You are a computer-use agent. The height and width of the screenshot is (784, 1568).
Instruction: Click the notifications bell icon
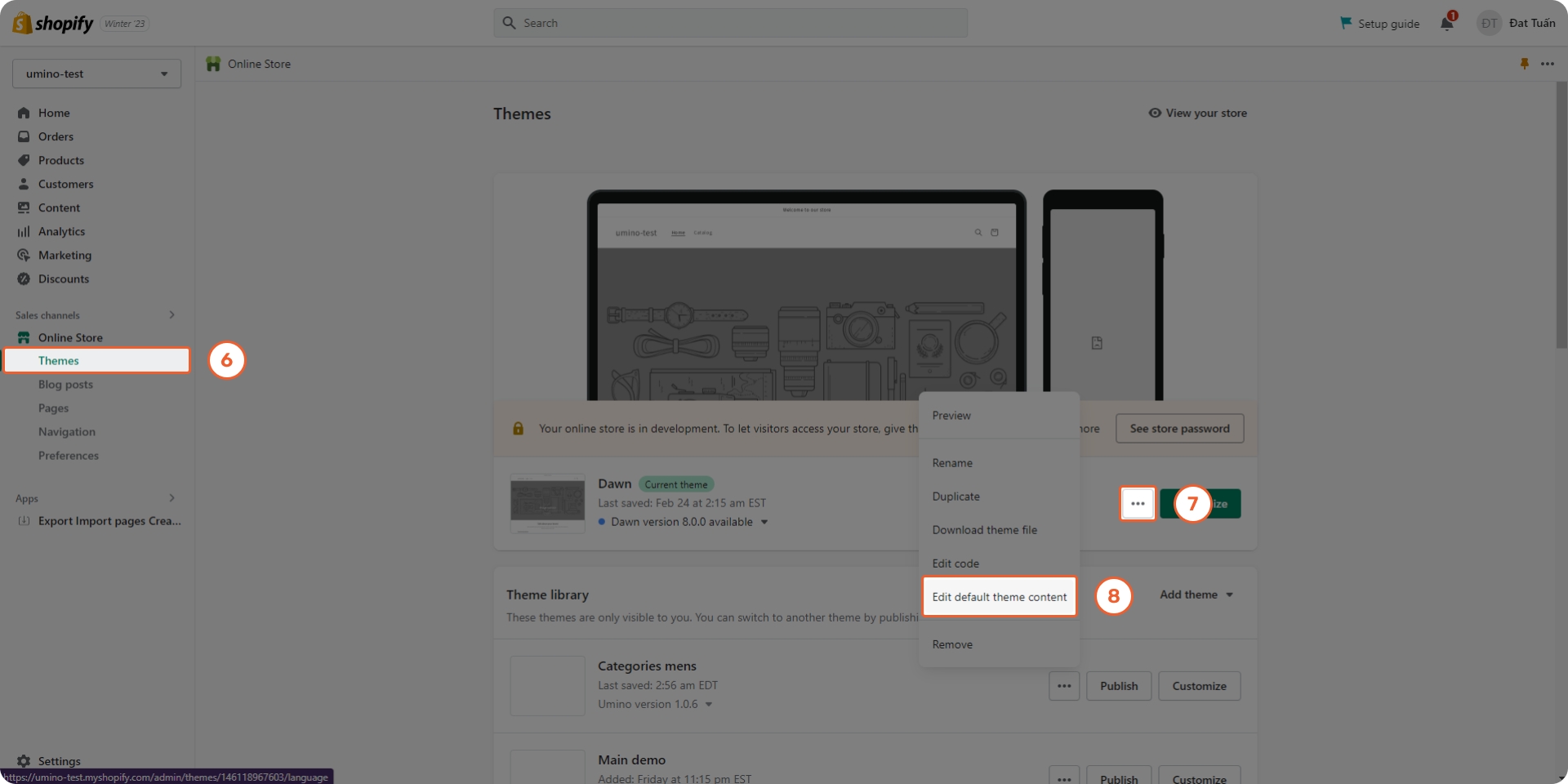click(x=1446, y=24)
